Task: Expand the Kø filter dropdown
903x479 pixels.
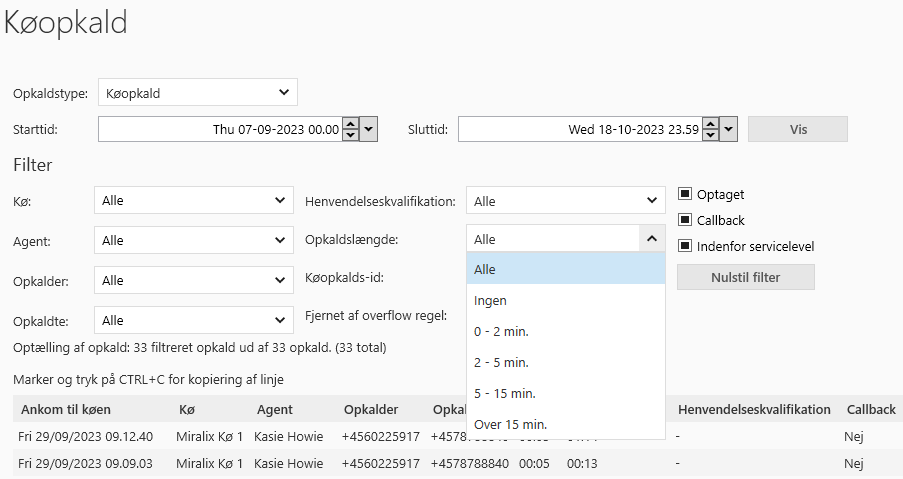Action: pos(193,200)
